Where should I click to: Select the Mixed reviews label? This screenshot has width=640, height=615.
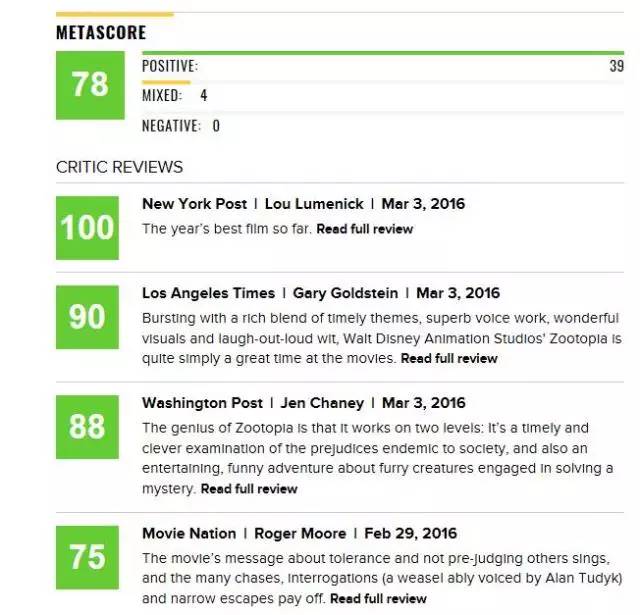(x=161, y=96)
